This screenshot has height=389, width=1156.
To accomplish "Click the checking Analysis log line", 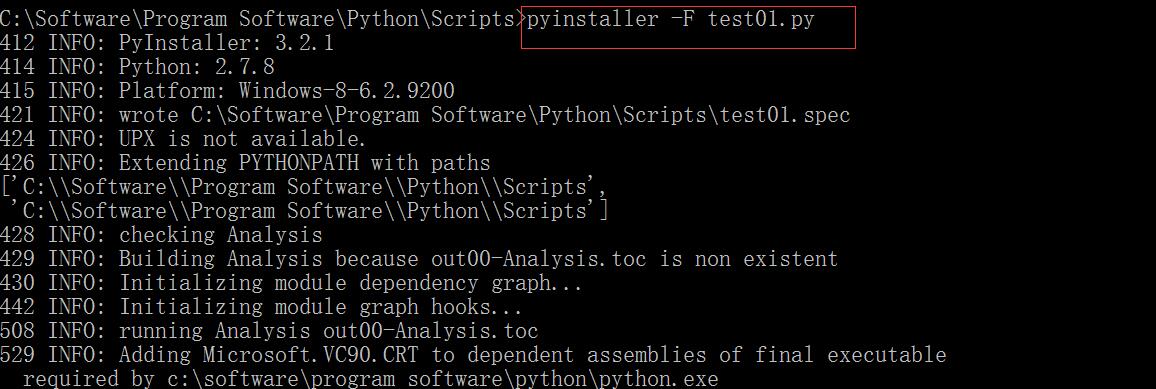I will [161, 235].
